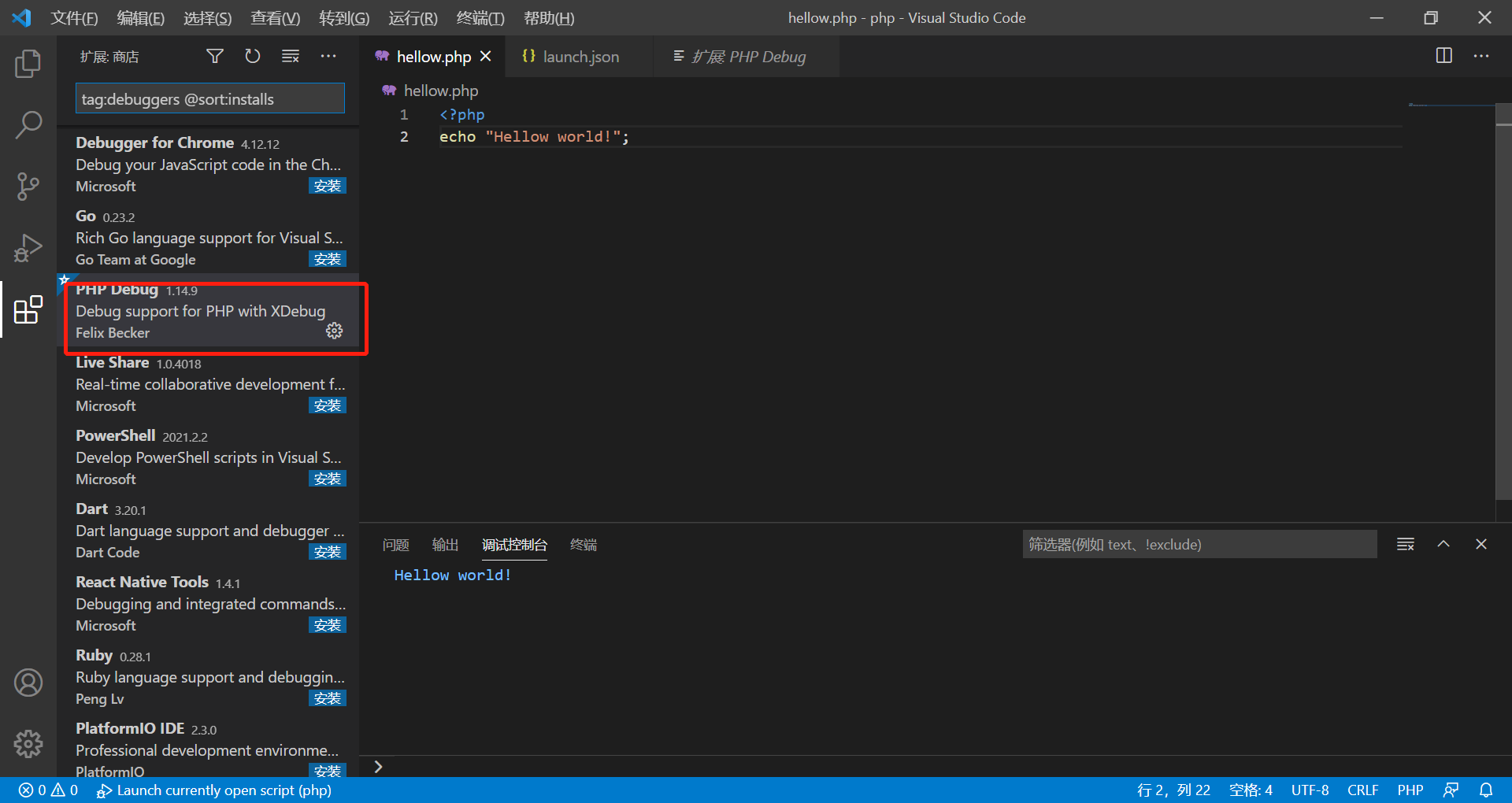Install the Dart extension
This screenshot has width=1512, height=803.
328,552
